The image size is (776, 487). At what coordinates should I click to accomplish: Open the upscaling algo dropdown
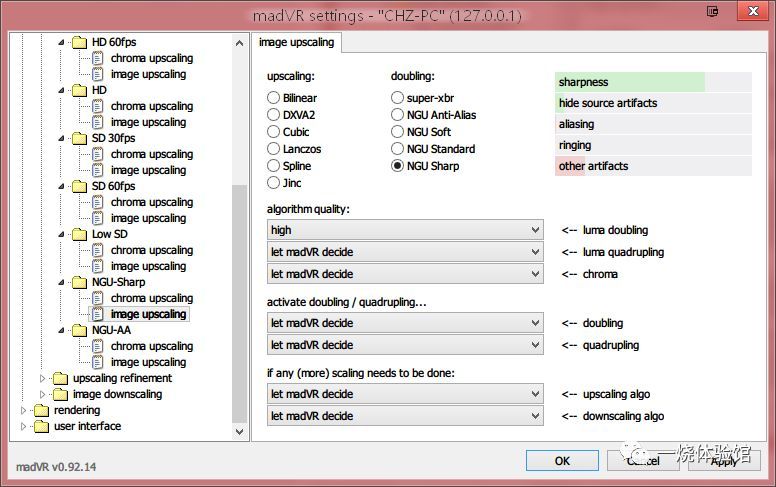405,394
